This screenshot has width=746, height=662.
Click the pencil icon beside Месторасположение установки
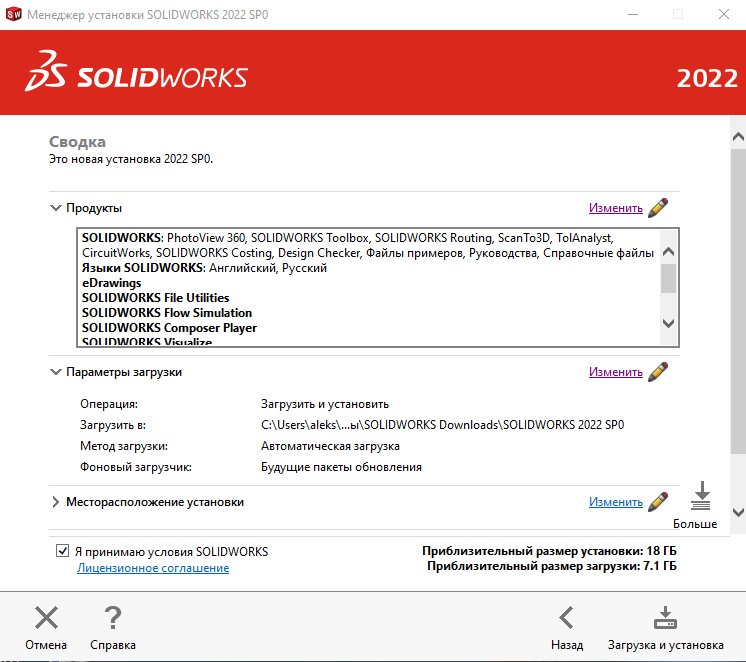tap(658, 502)
